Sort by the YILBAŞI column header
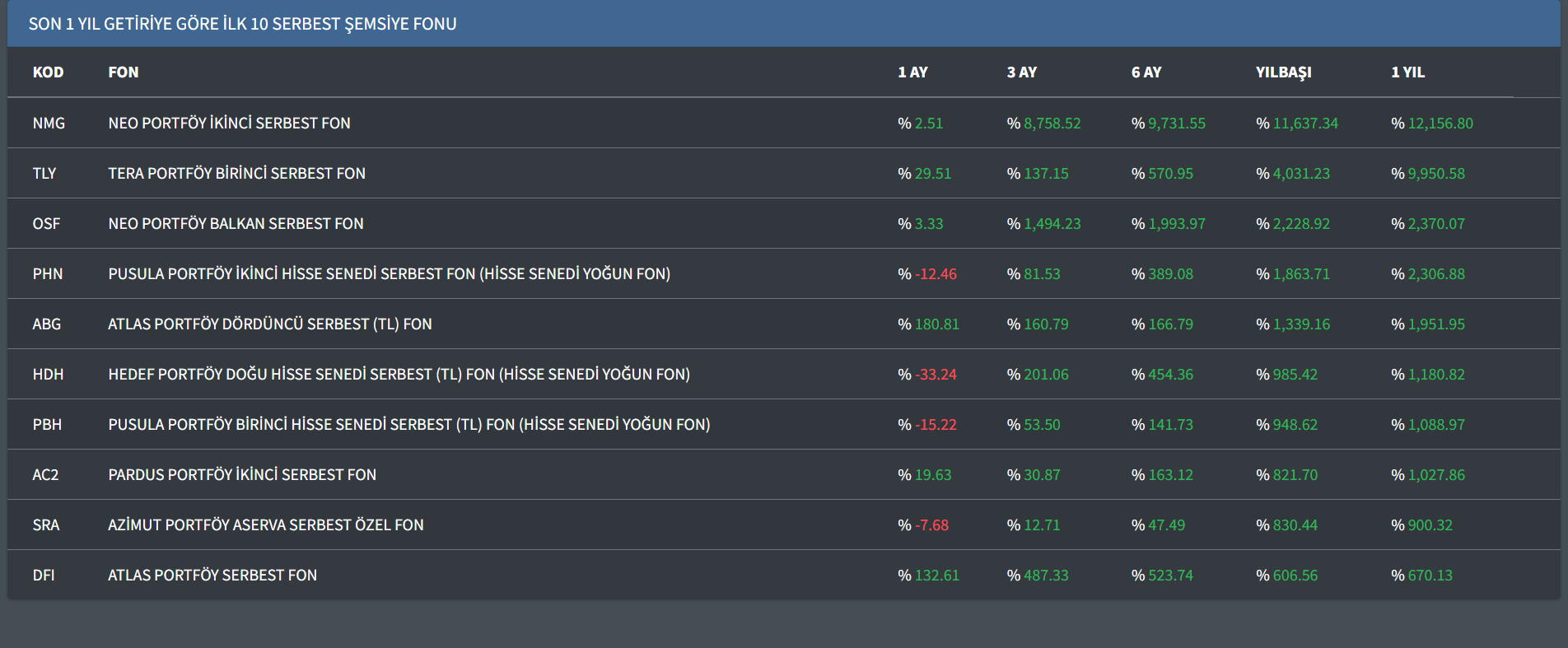Image resolution: width=1568 pixels, height=648 pixels. click(x=1283, y=72)
